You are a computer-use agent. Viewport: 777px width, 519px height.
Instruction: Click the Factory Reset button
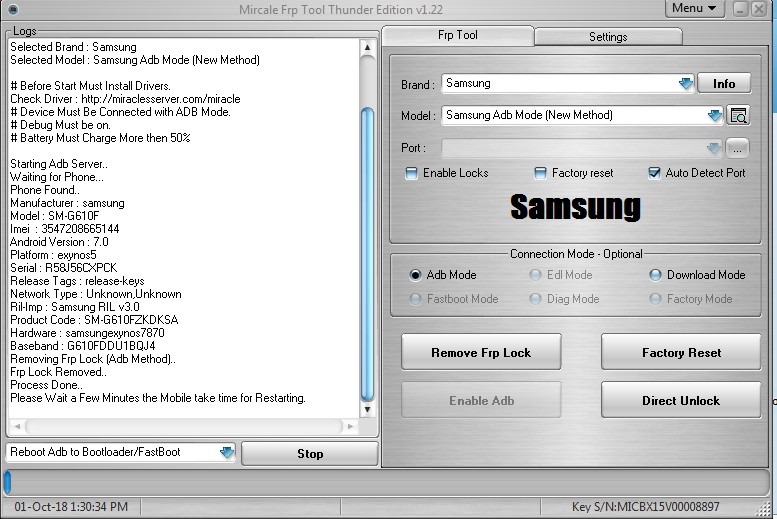tap(681, 352)
